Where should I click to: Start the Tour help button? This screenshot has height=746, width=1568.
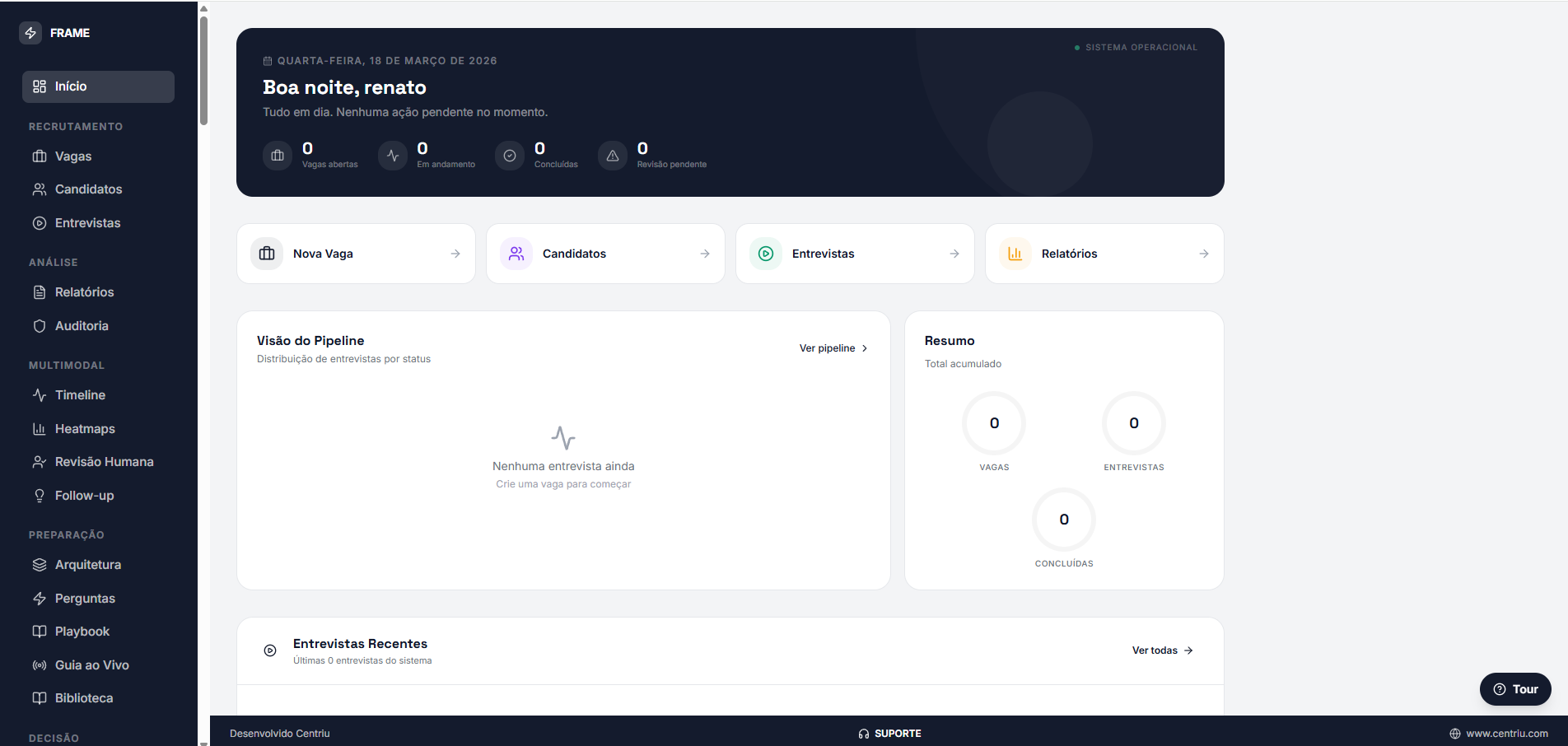[x=1515, y=689]
